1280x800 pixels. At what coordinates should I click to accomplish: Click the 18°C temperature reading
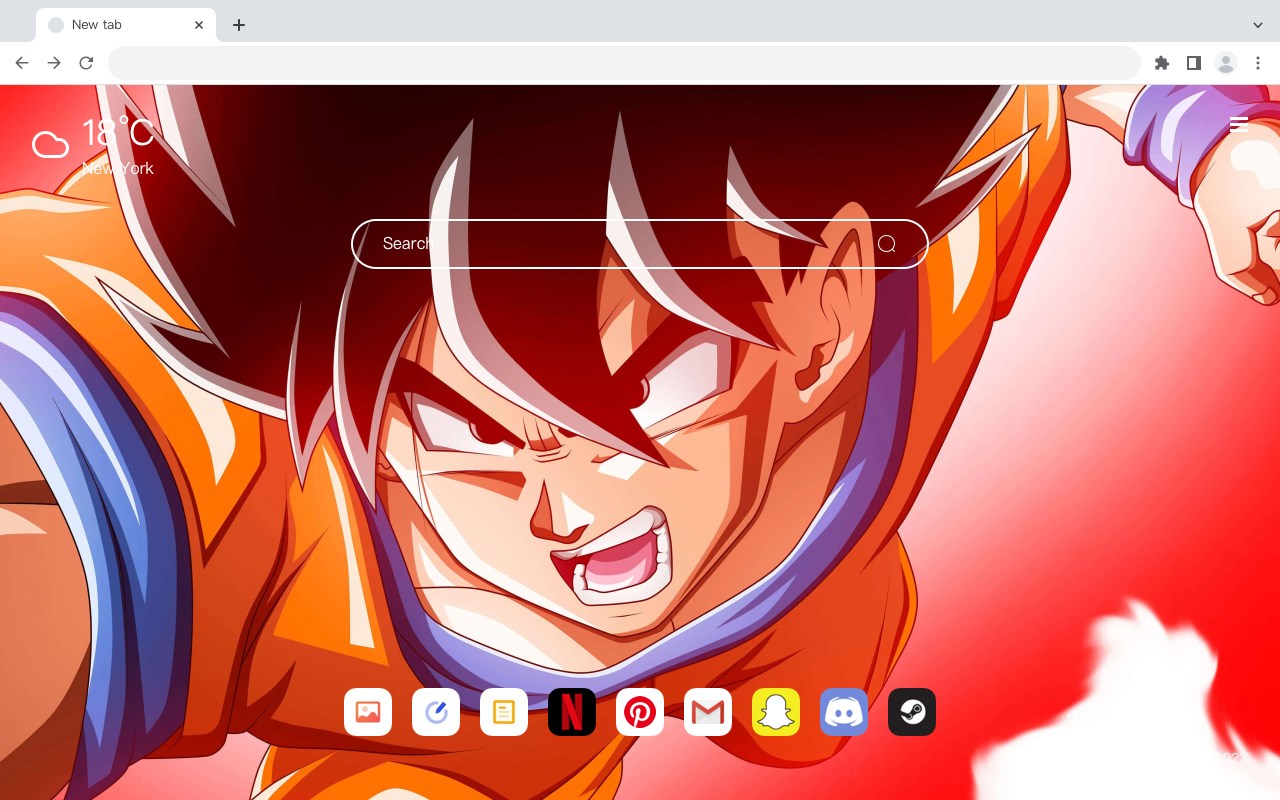[x=117, y=133]
